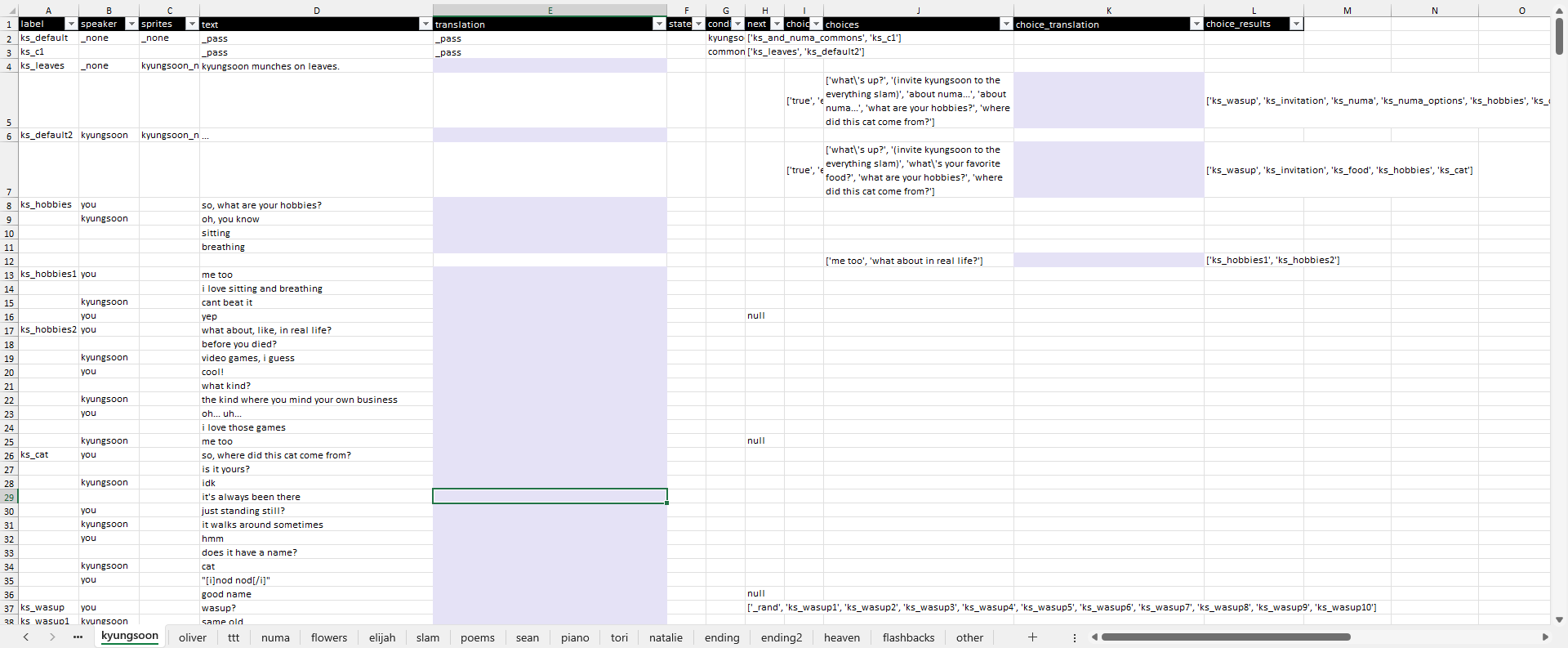This screenshot has width=1568, height=648.
Task: Expand the translation column filter dropdown
Action: 659,25
